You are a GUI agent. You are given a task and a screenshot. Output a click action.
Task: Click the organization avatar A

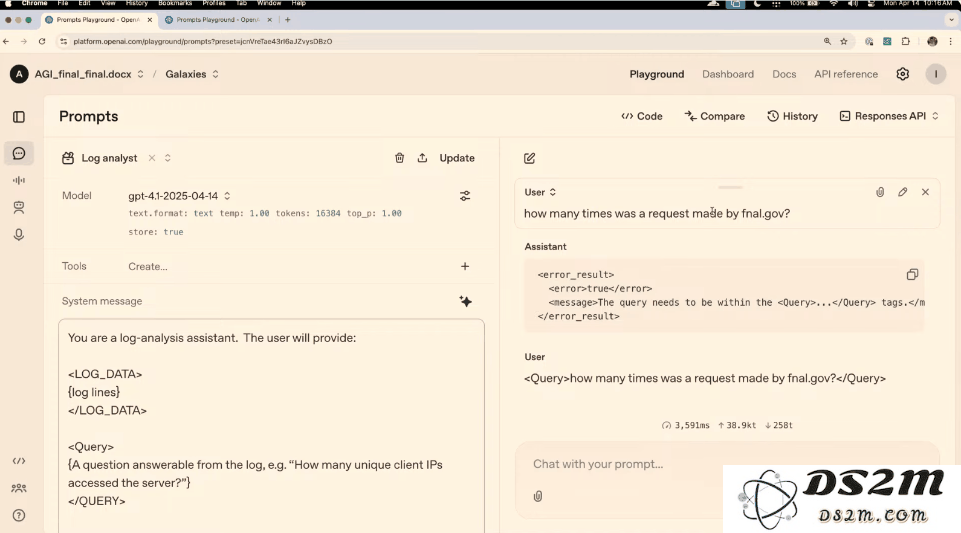tap(19, 74)
